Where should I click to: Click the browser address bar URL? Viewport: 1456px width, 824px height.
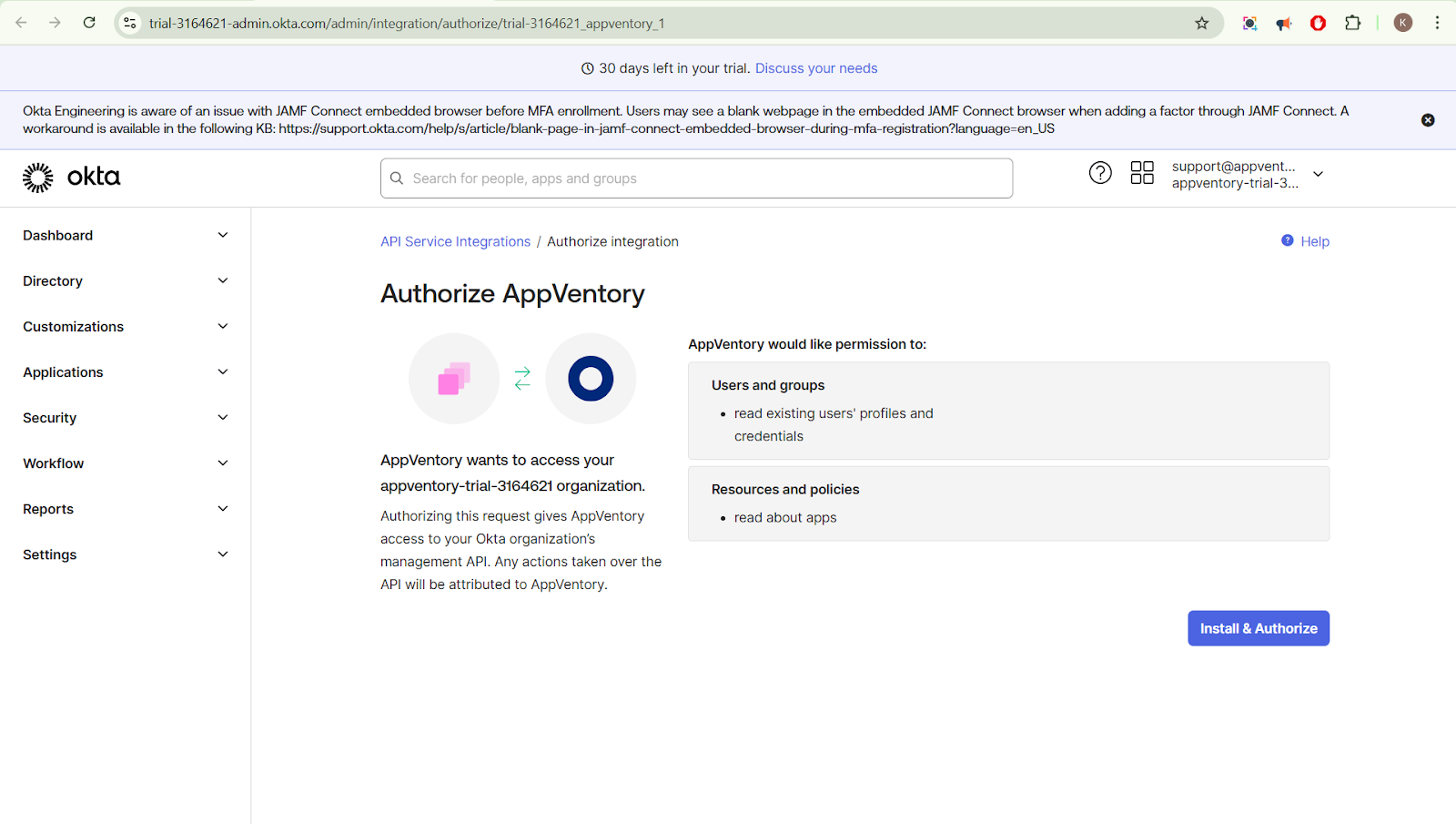coord(407,23)
